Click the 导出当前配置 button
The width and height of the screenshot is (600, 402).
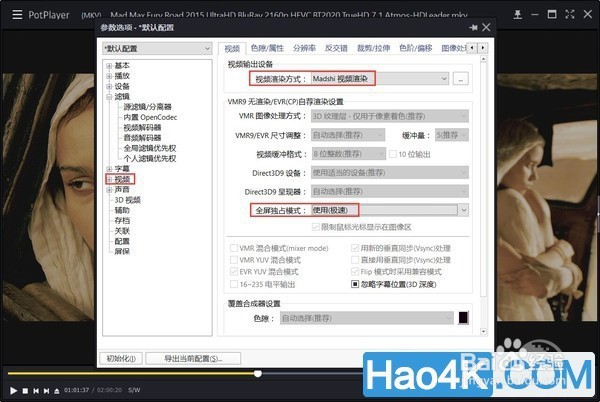point(193,359)
